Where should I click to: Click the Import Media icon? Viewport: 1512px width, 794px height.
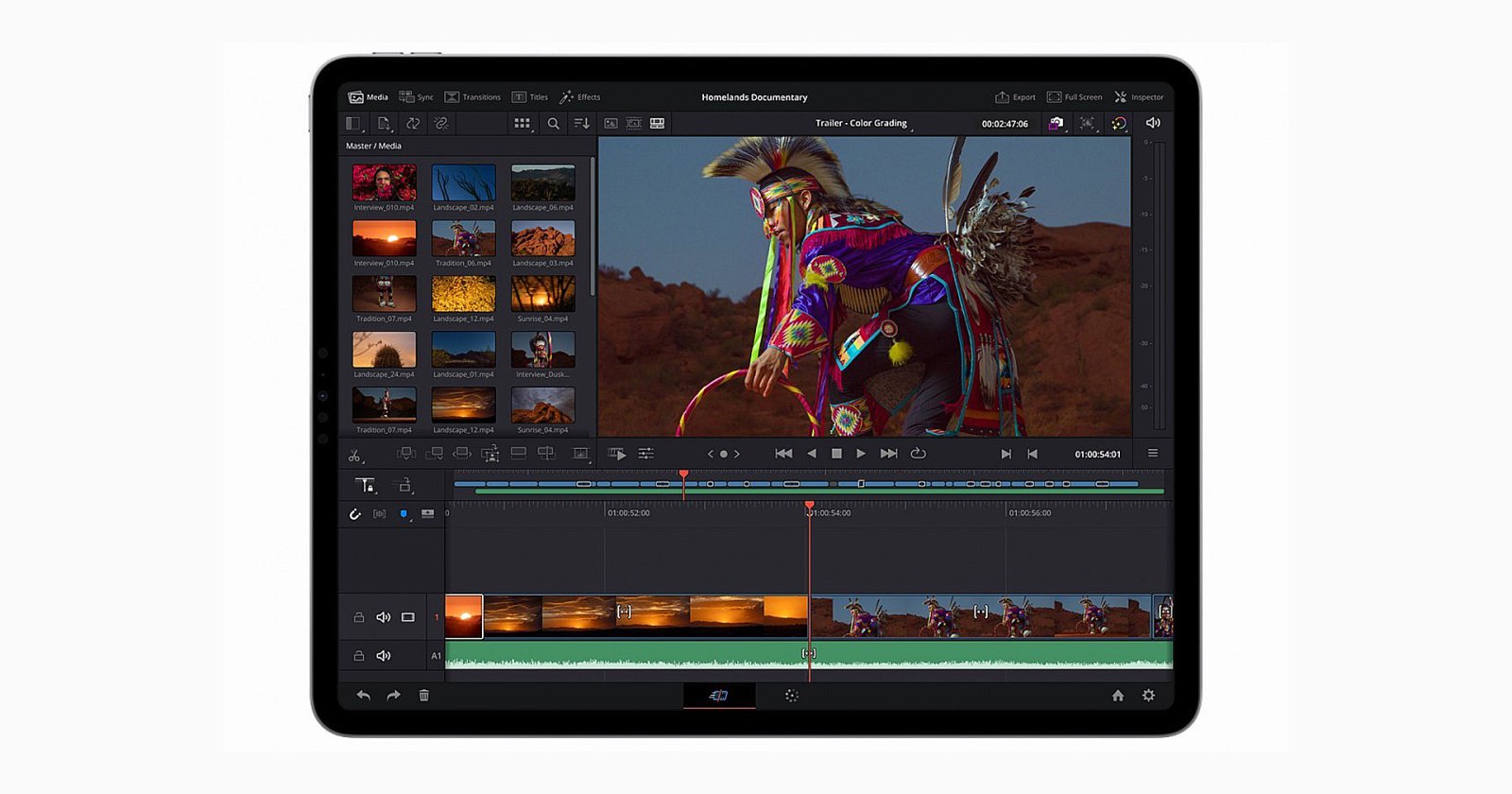pyautogui.click(x=384, y=123)
